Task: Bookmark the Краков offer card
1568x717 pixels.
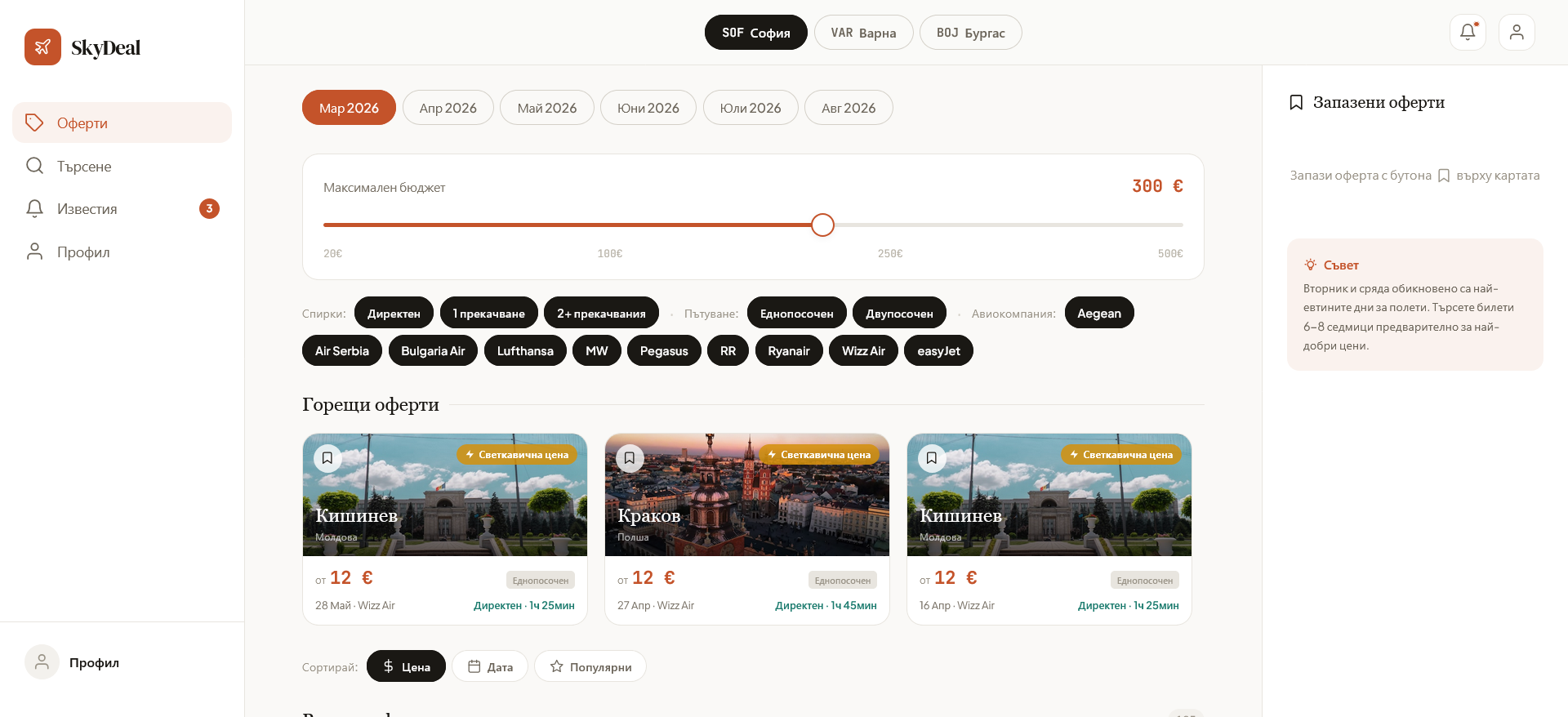Action: pos(630,458)
